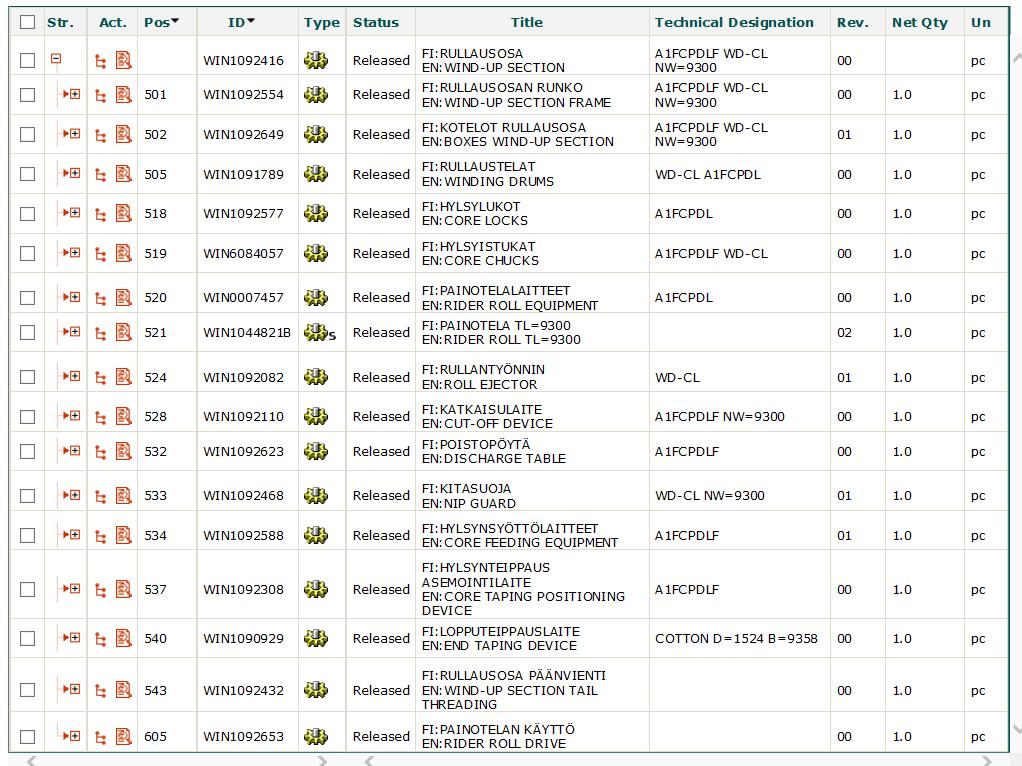This screenshot has height=766, width=1022.
Task: Select checkbox for CORE LOCKS row
Action: (x=27, y=214)
